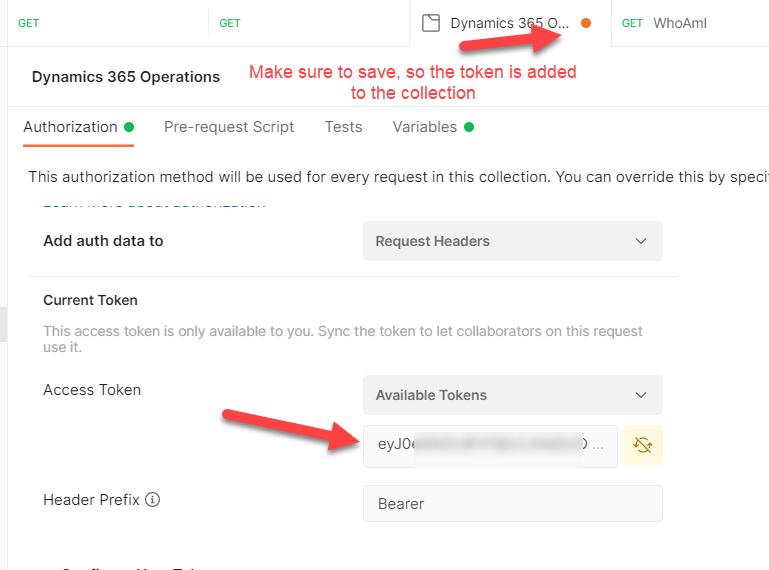Click the sync token icon button
This screenshot has width=769, height=570.
(642, 445)
